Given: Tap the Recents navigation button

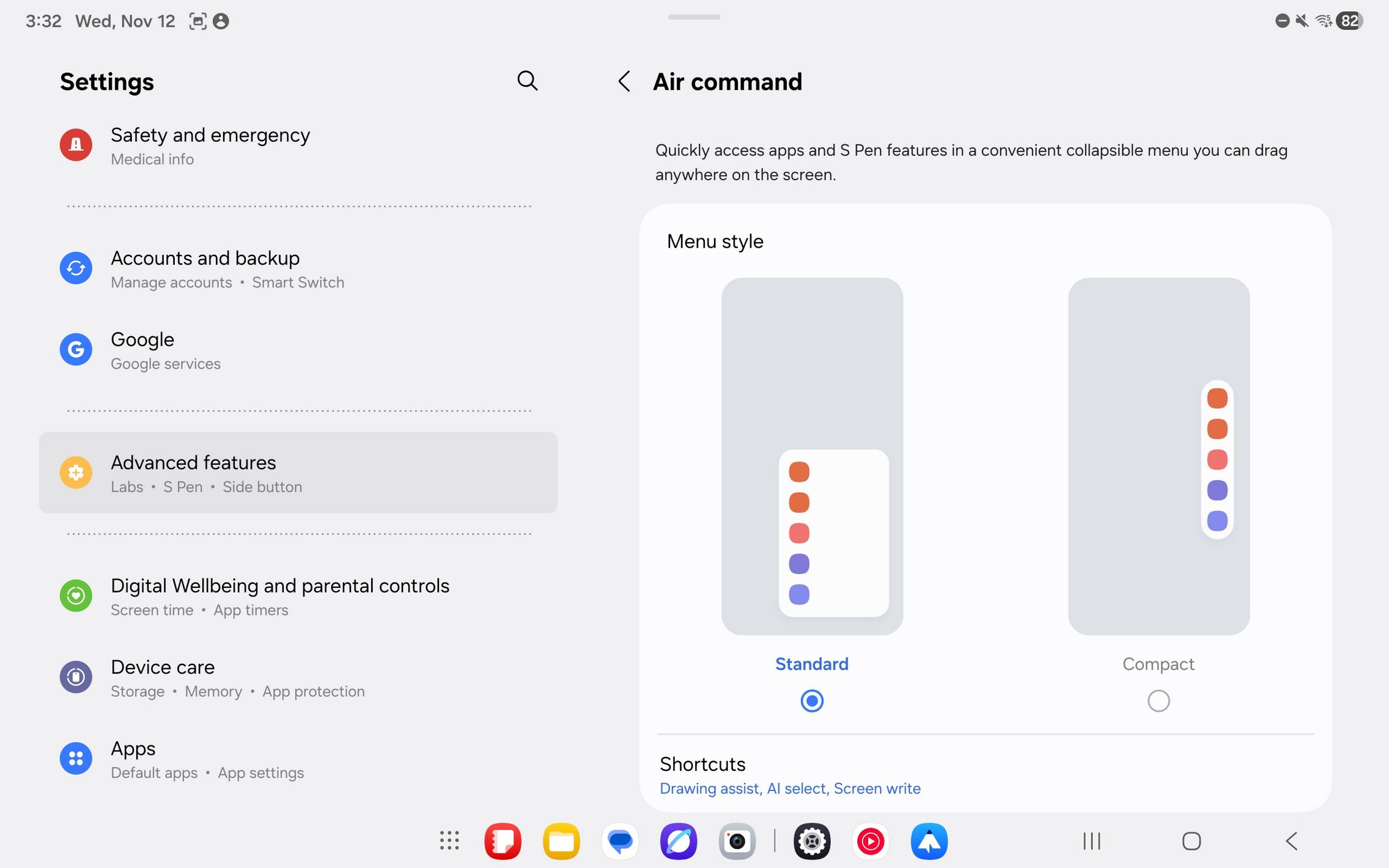Looking at the screenshot, I should [x=1091, y=841].
